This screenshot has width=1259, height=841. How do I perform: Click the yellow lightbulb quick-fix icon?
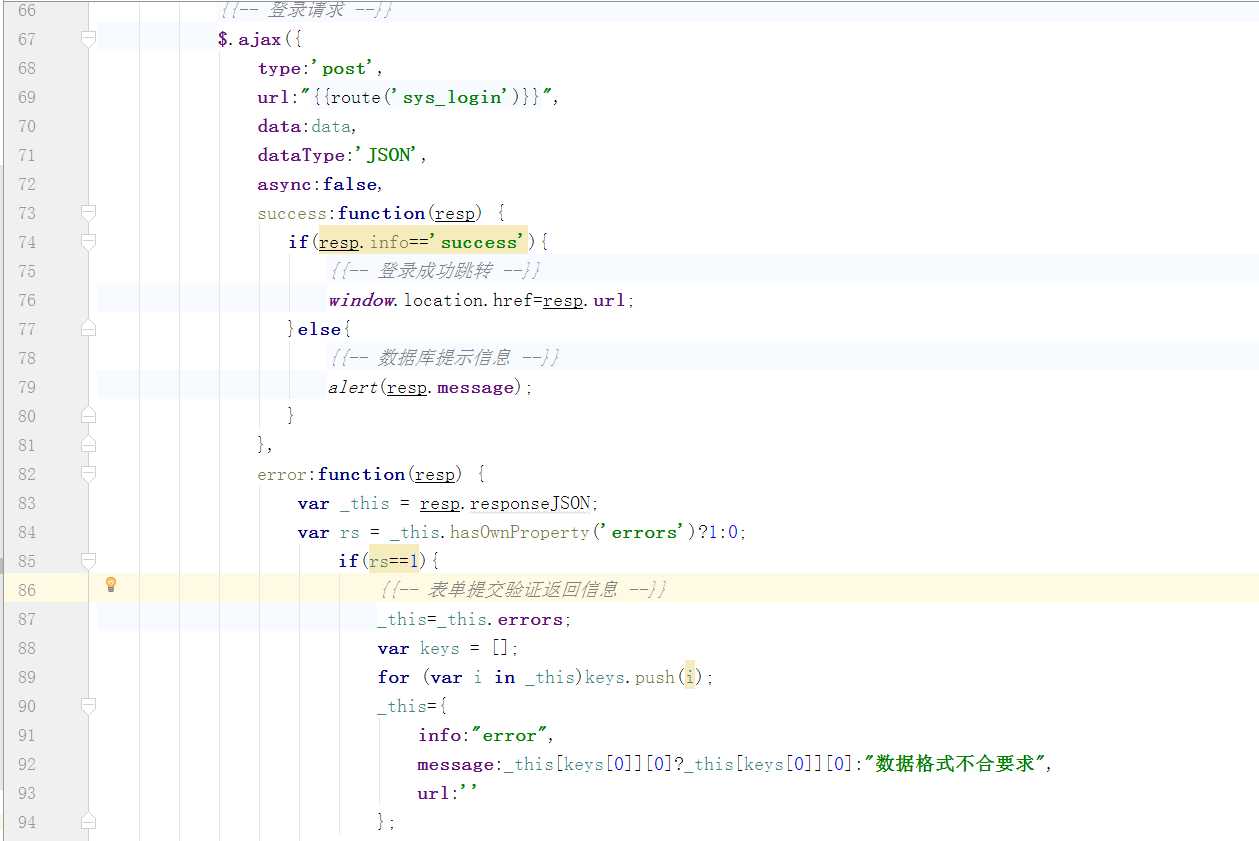(111, 584)
